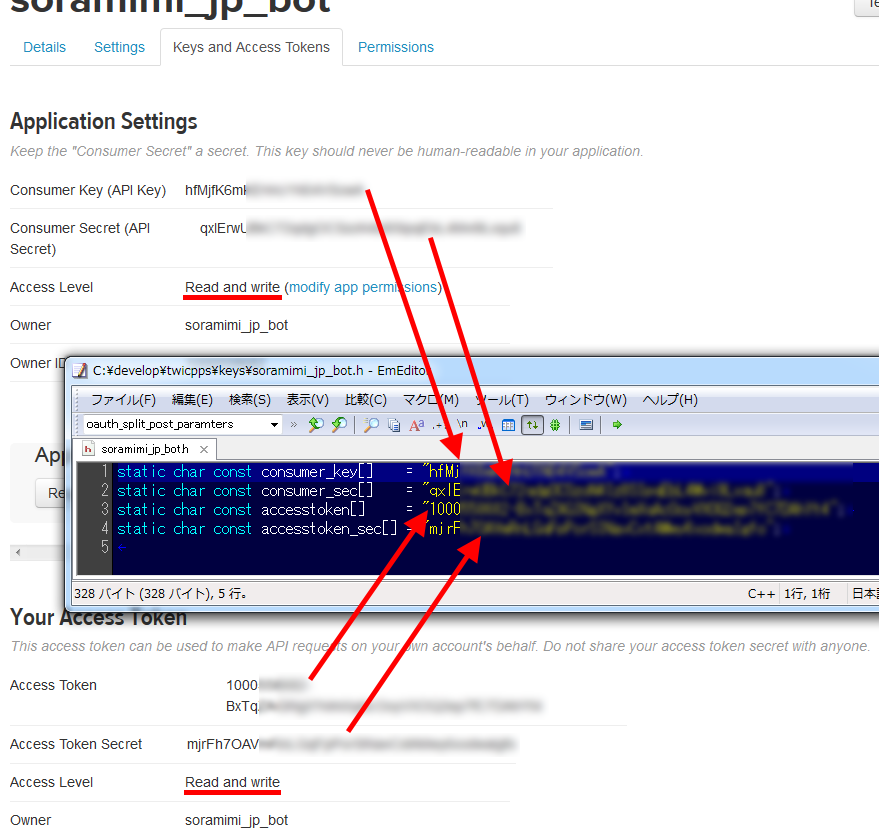Click the Find Next magnifier icon in EmEditor
This screenshot has width=879, height=834.
pyautogui.click(x=339, y=425)
